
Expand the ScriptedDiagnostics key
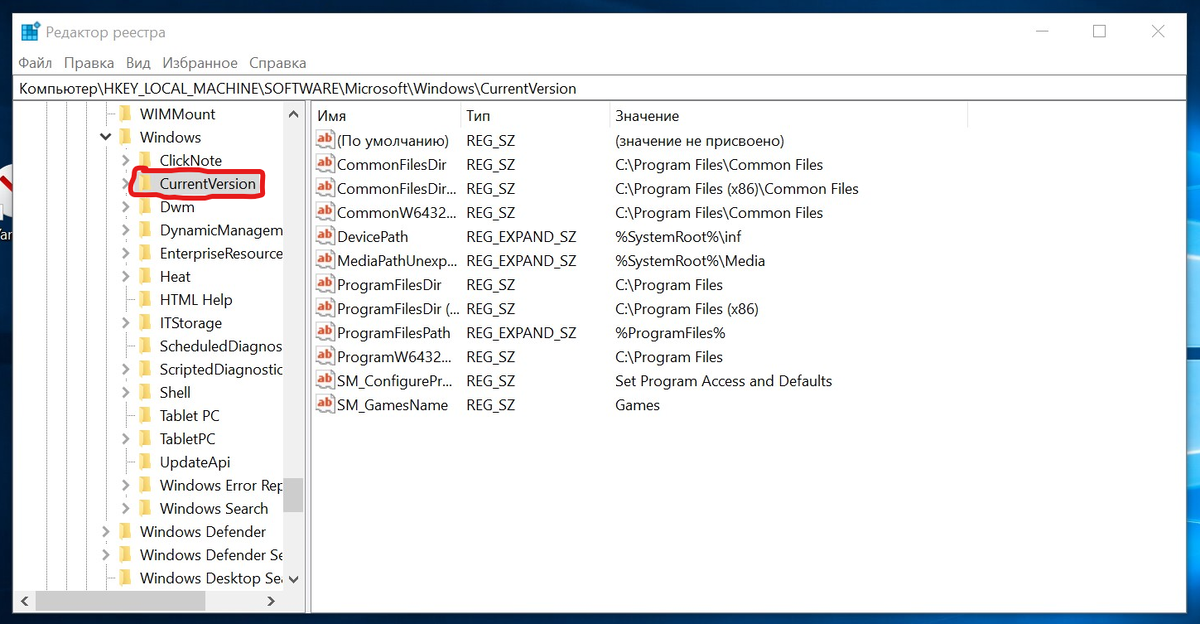pos(125,369)
